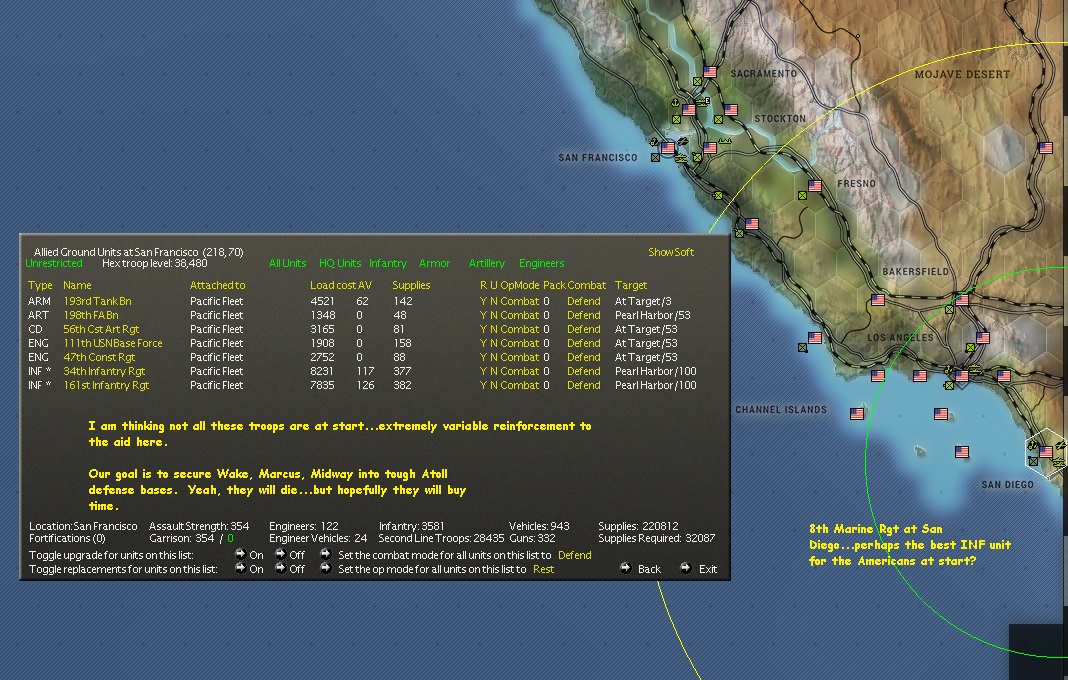Viewport: 1068px width, 680px height.
Task: Turn replacements Off for listed units
Action: 280,568
